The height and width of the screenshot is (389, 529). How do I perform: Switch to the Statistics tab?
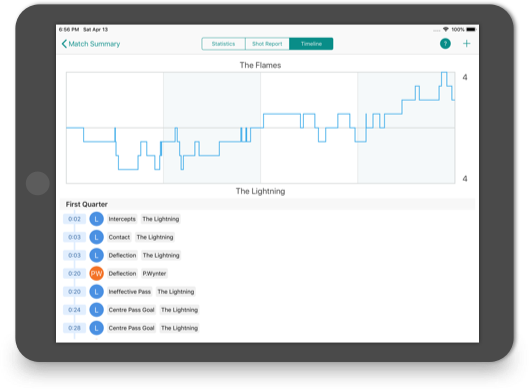pos(223,44)
